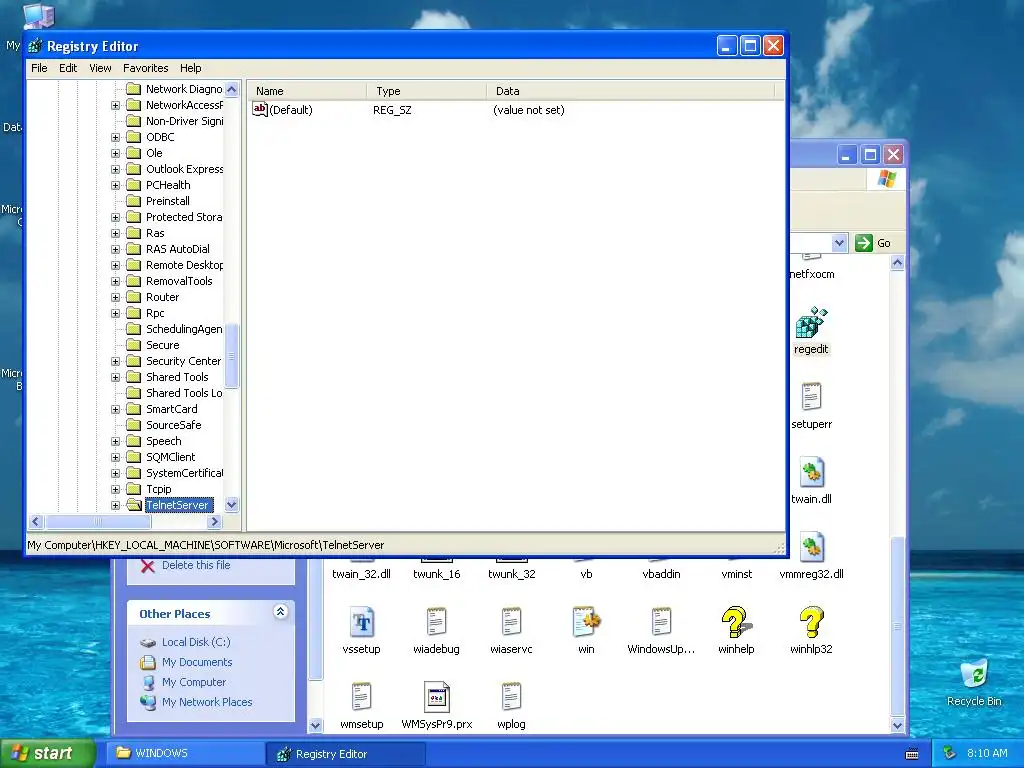Select the RemovalTools registry key

tap(179, 281)
